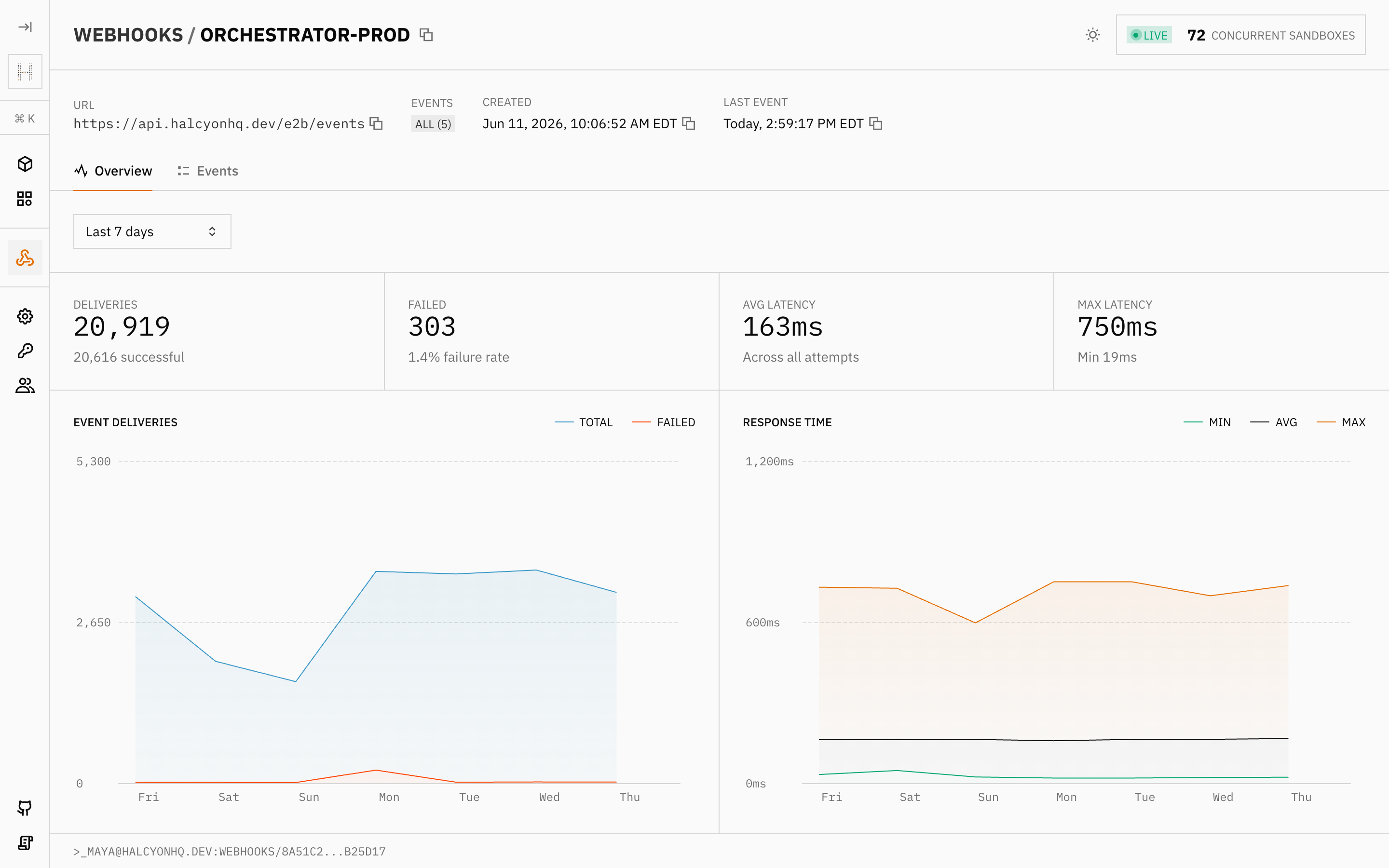This screenshot has width=1389, height=868.
Task: Click the 163ms average latency value
Action: pyautogui.click(x=782, y=326)
